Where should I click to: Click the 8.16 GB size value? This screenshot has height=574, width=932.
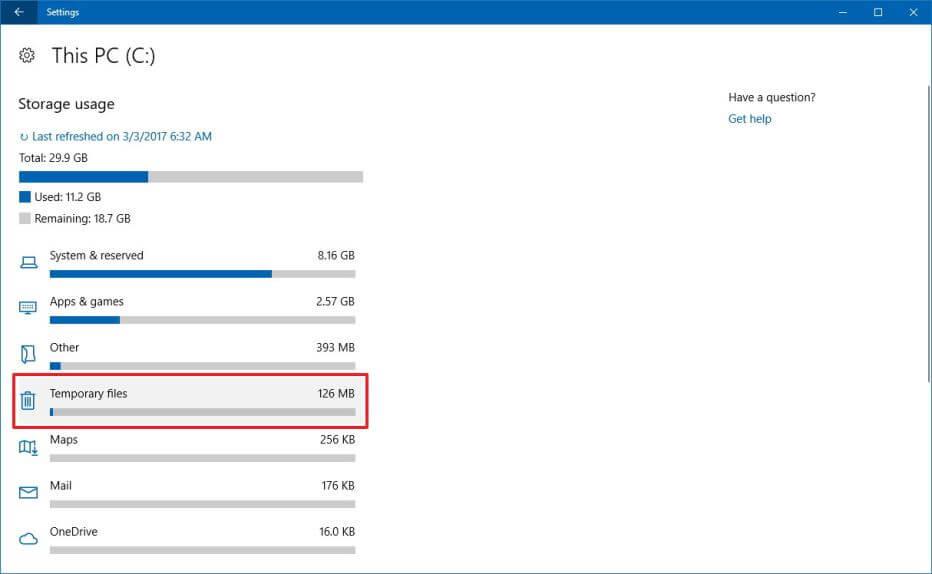(336, 256)
